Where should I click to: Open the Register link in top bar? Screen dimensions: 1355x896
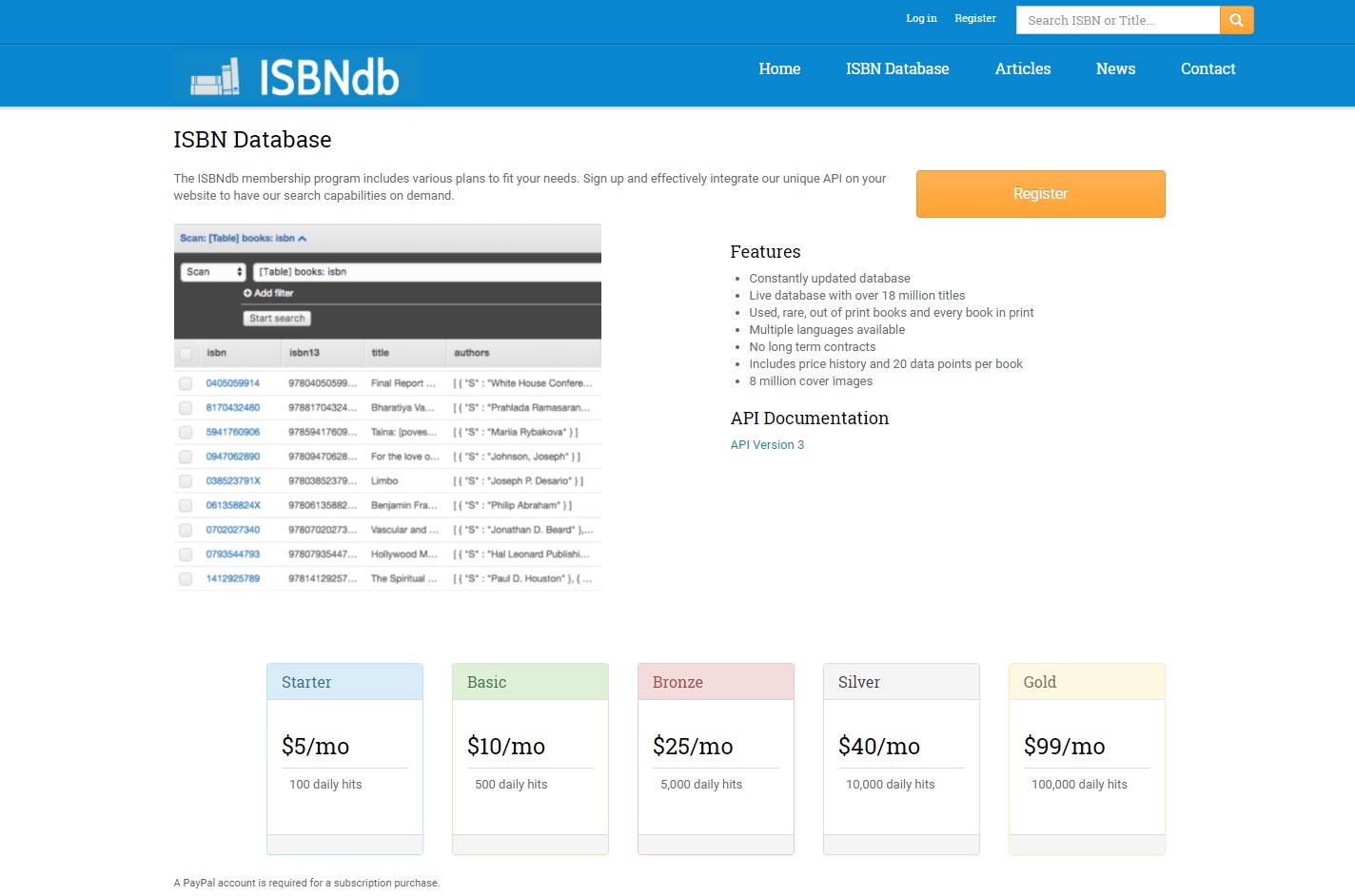click(x=975, y=18)
